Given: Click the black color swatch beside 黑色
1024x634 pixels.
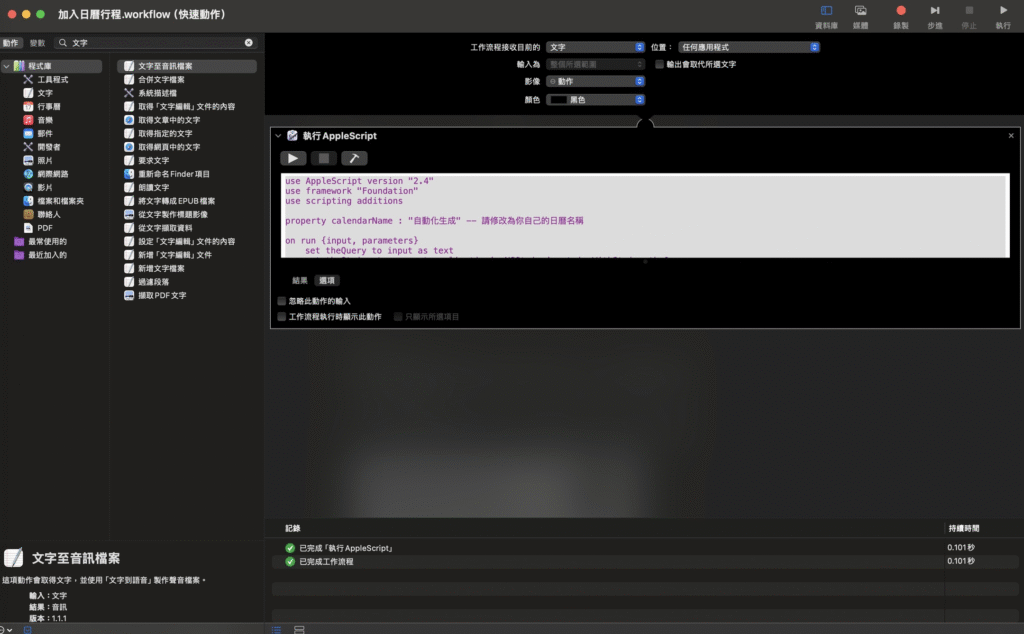Looking at the screenshot, I should [558, 100].
